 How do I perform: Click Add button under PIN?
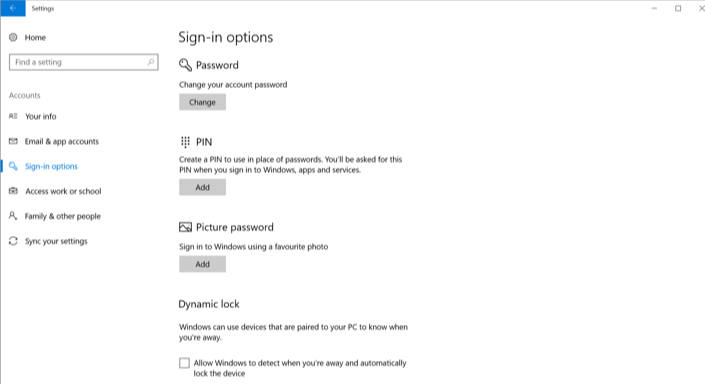tap(202, 187)
